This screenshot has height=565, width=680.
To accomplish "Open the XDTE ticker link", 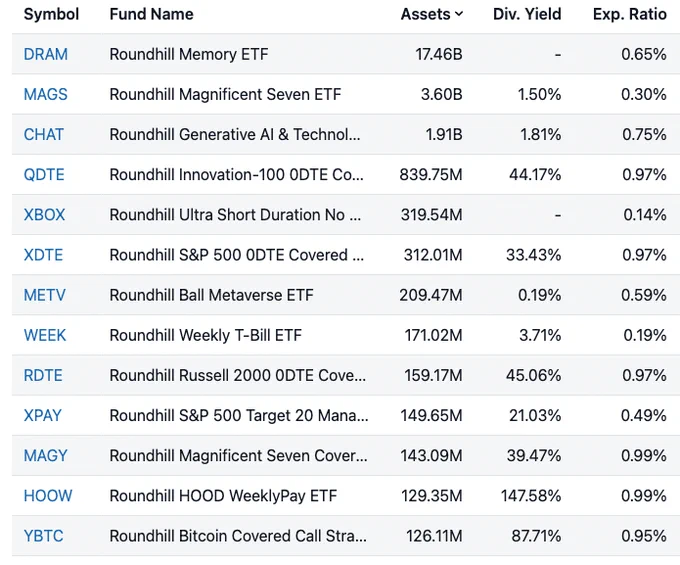I will (43, 255).
